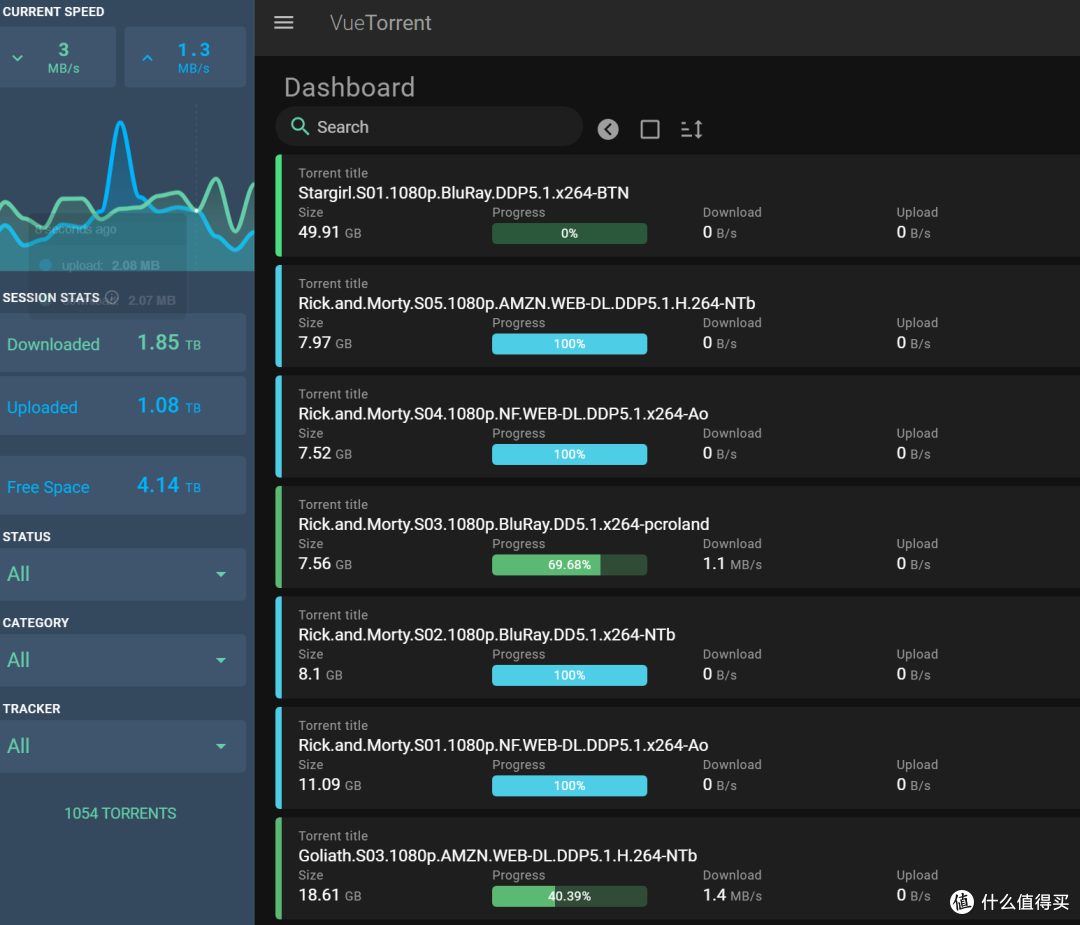Toggle the select-mode checkbox square
The height and width of the screenshot is (925, 1080).
click(x=650, y=129)
